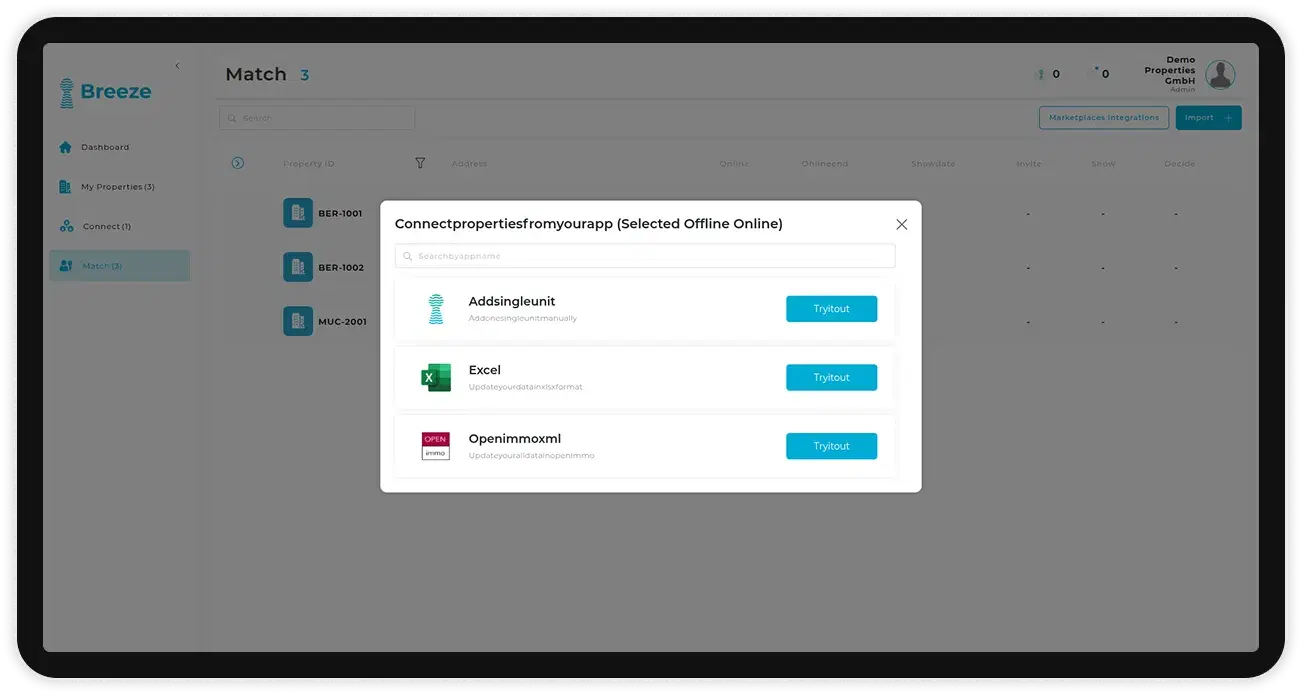The image size is (1302, 695).
Task: Click the Tryitout button for Openimmoxml
Action: pos(831,446)
